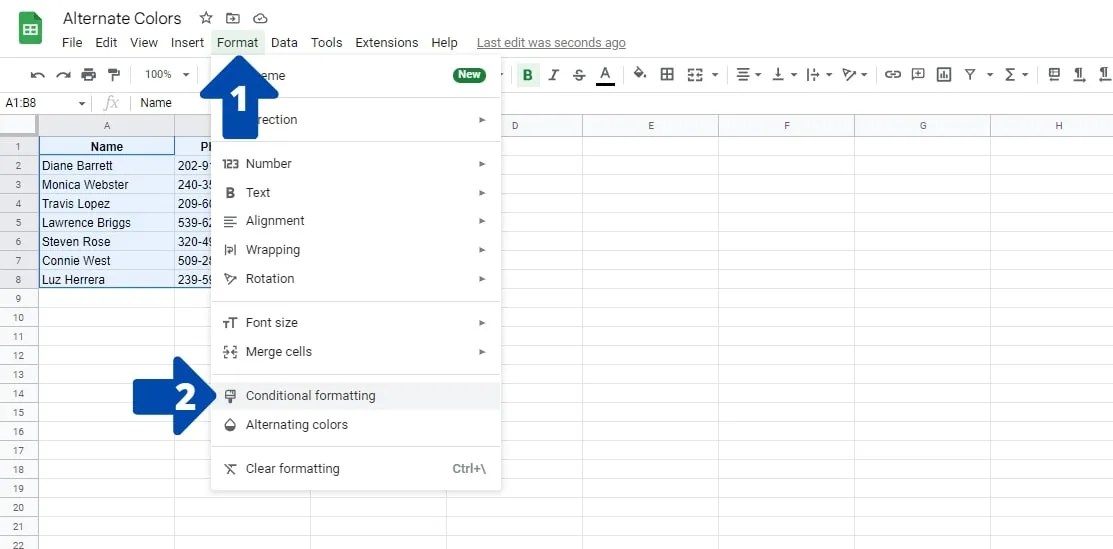Screen dimensions: 1113x549
Task: Toggle Strikethrough formatting
Action: pos(579,75)
